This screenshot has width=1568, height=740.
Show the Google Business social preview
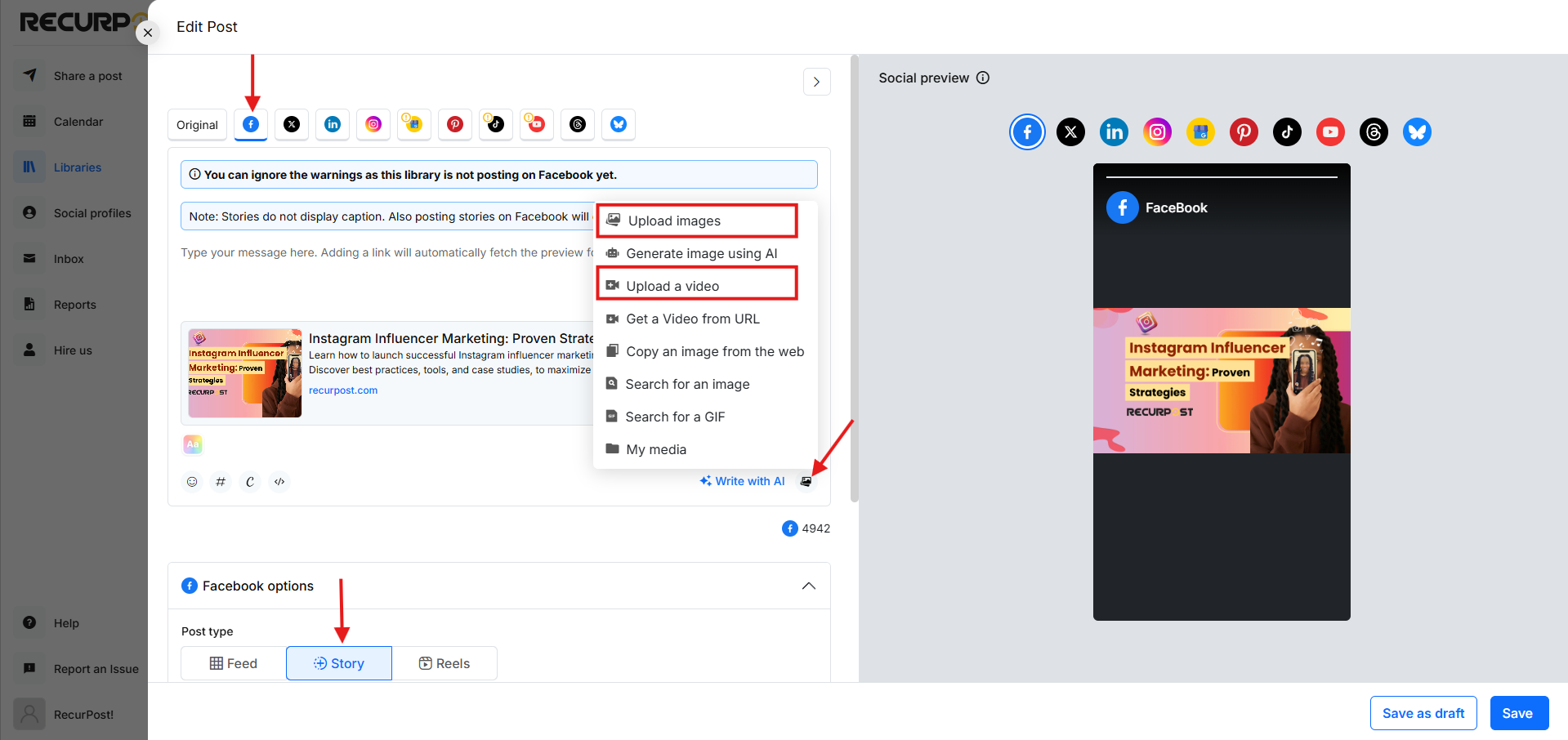coord(1200,132)
